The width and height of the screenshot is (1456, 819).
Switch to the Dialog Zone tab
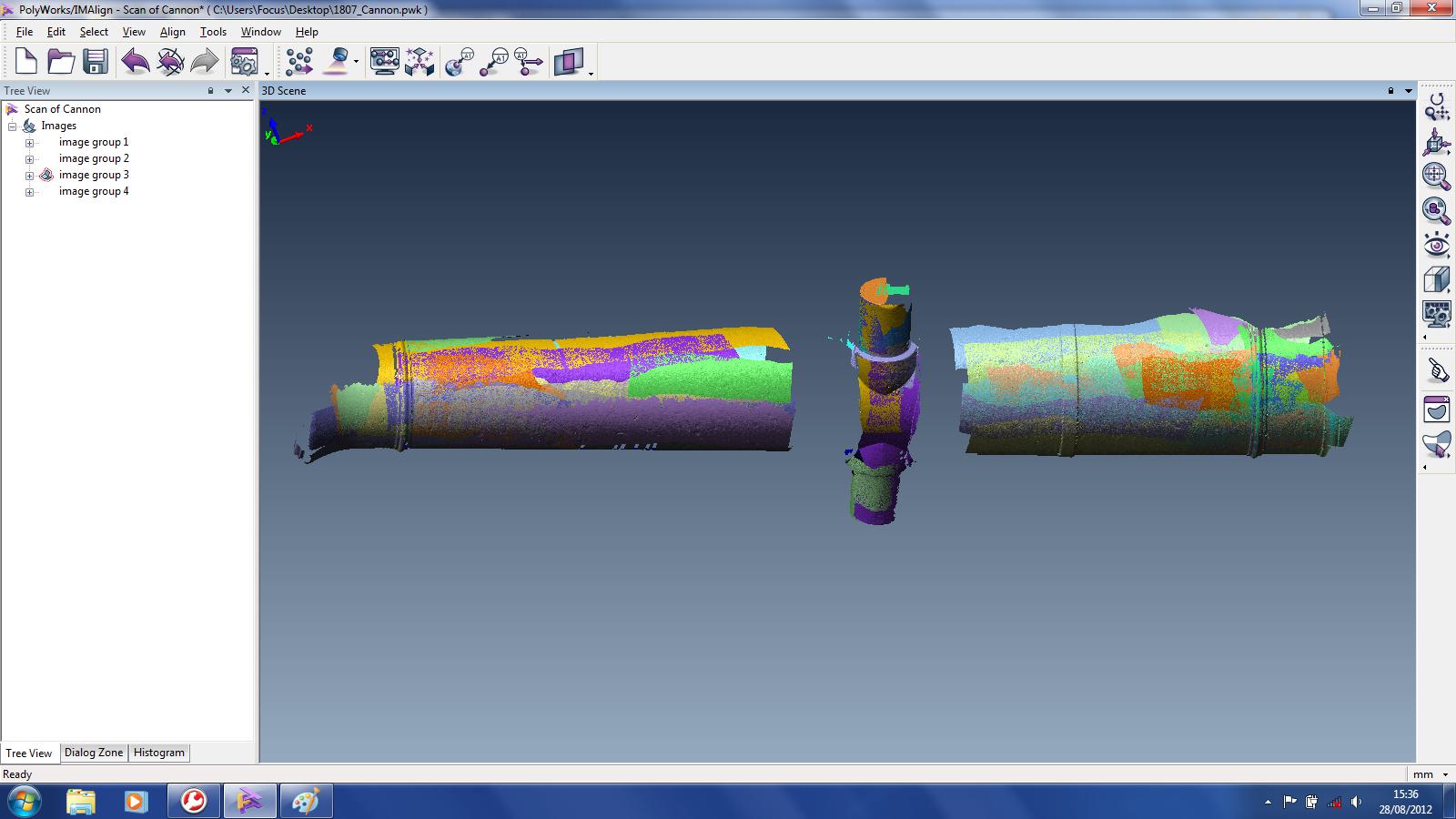[94, 753]
